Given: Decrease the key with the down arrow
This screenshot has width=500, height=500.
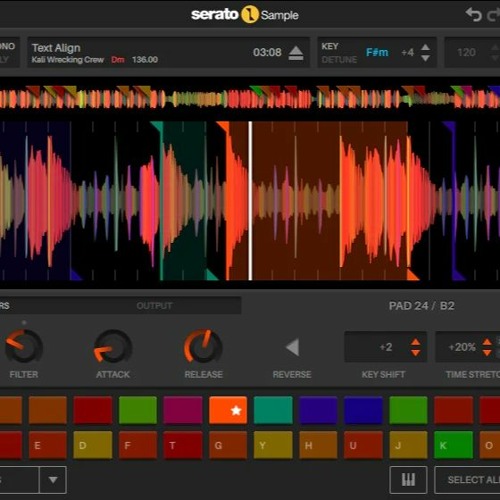Looking at the screenshot, I should pyautogui.click(x=425, y=58).
